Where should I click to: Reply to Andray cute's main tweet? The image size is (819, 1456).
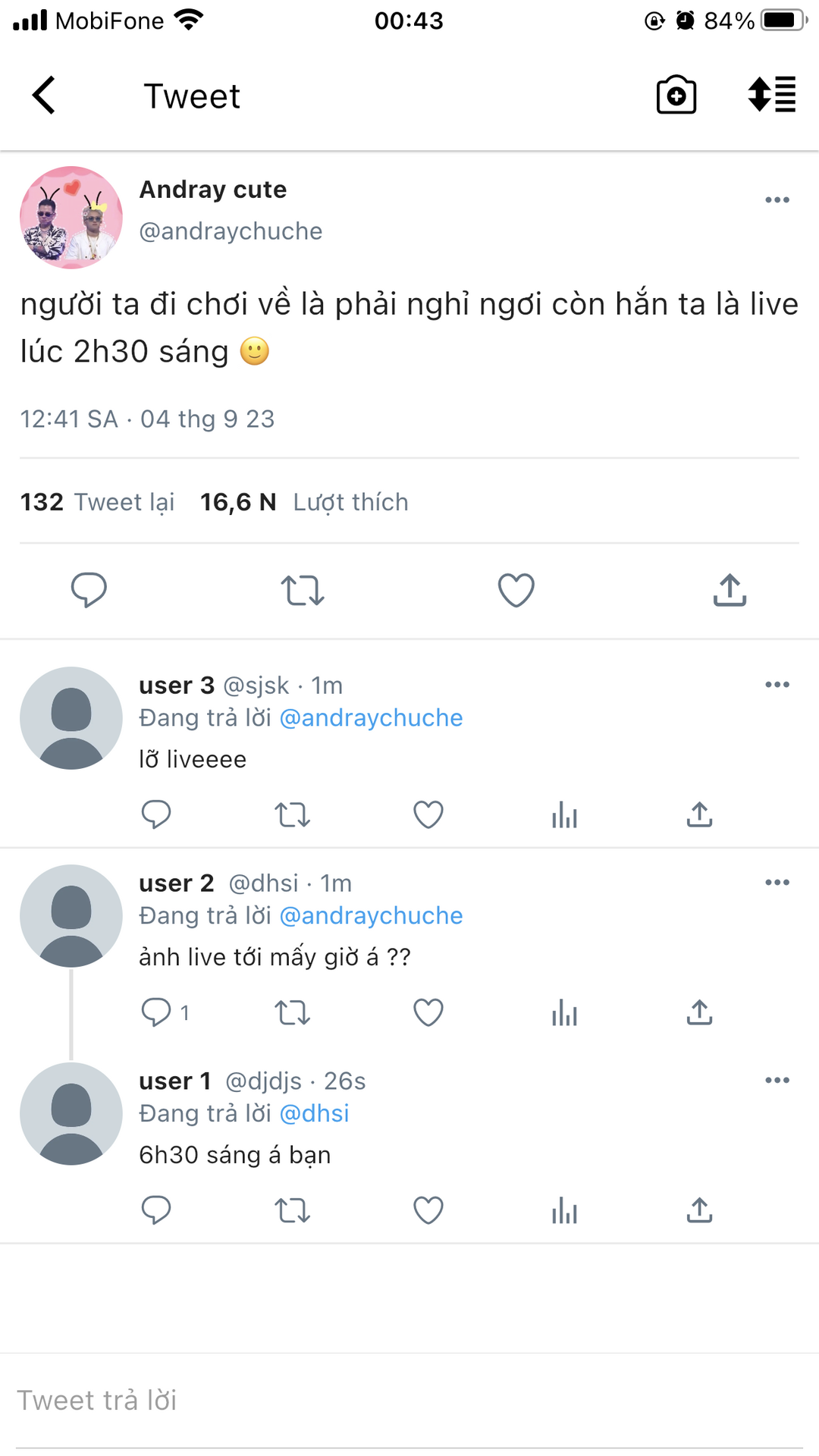coord(89,590)
